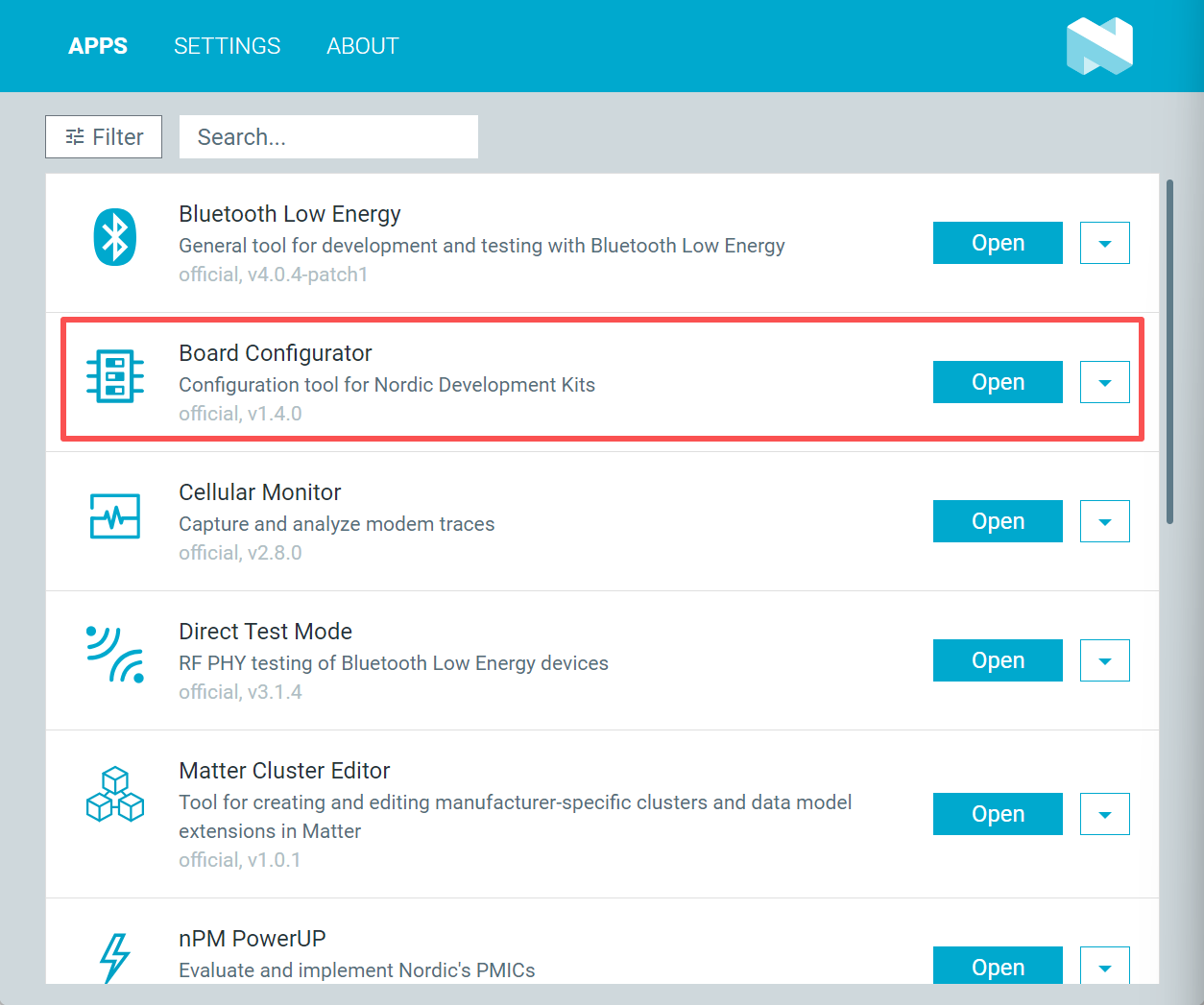Switch to the ABOUT tab
Image resolution: width=1204 pixels, height=1005 pixels.
[x=363, y=46]
